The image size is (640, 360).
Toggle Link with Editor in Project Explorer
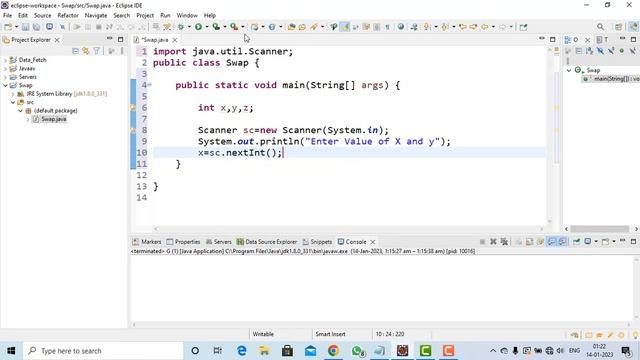pos(86,51)
